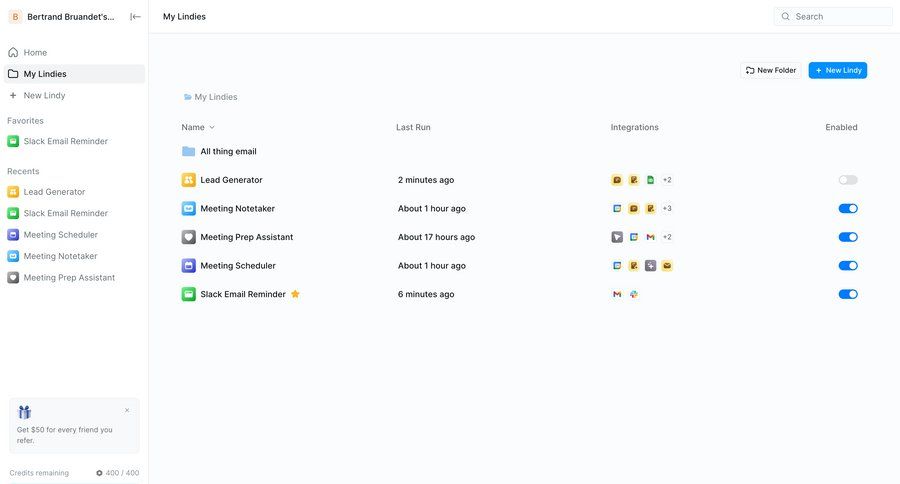This screenshot has height=484, width=900.
Task: Click the '6 minutes ago' last run cell
Action: 426,294
